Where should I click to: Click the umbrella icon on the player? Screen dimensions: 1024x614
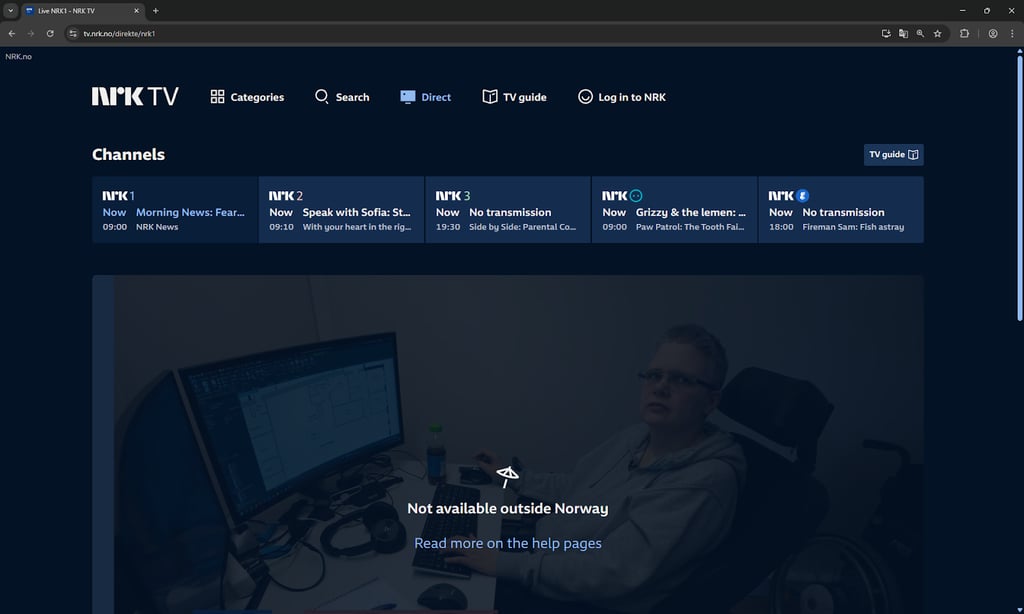click(507, 477)
